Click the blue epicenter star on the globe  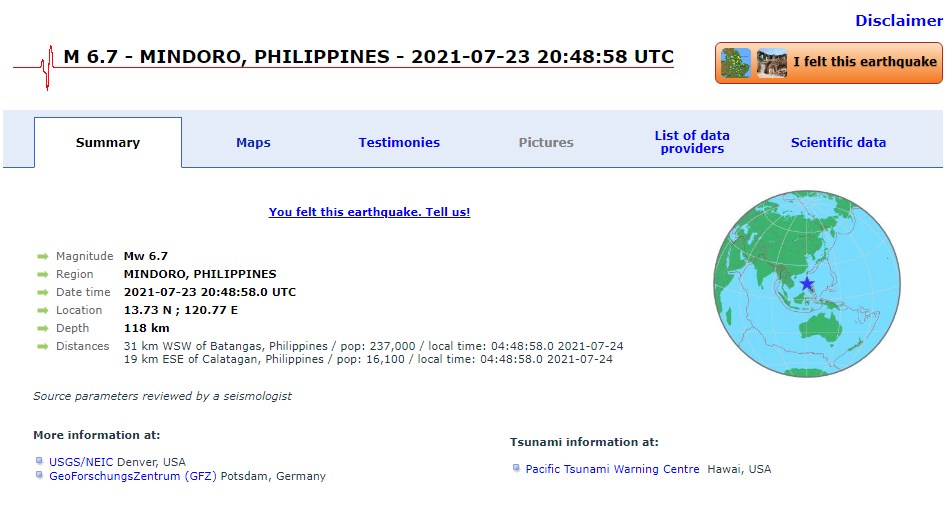tap(807, 284)
